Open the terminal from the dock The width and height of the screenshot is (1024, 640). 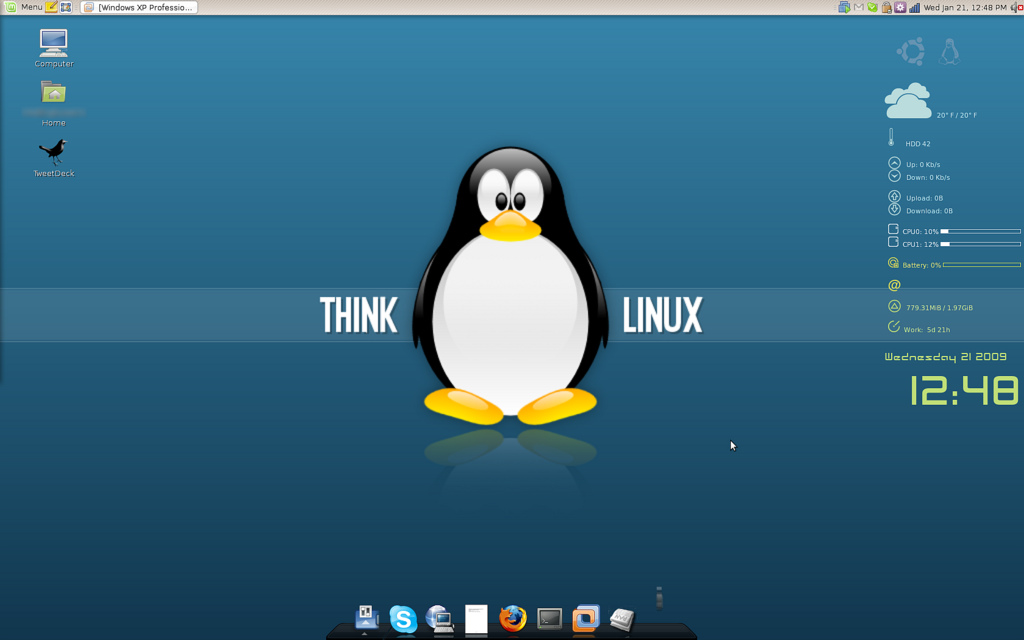pos(548,620)
